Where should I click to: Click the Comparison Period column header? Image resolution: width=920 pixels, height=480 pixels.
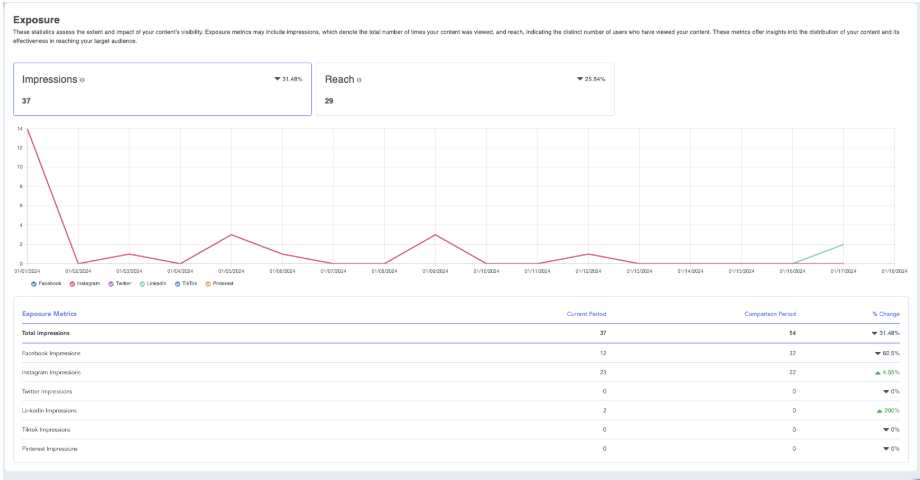pos(770,313)
